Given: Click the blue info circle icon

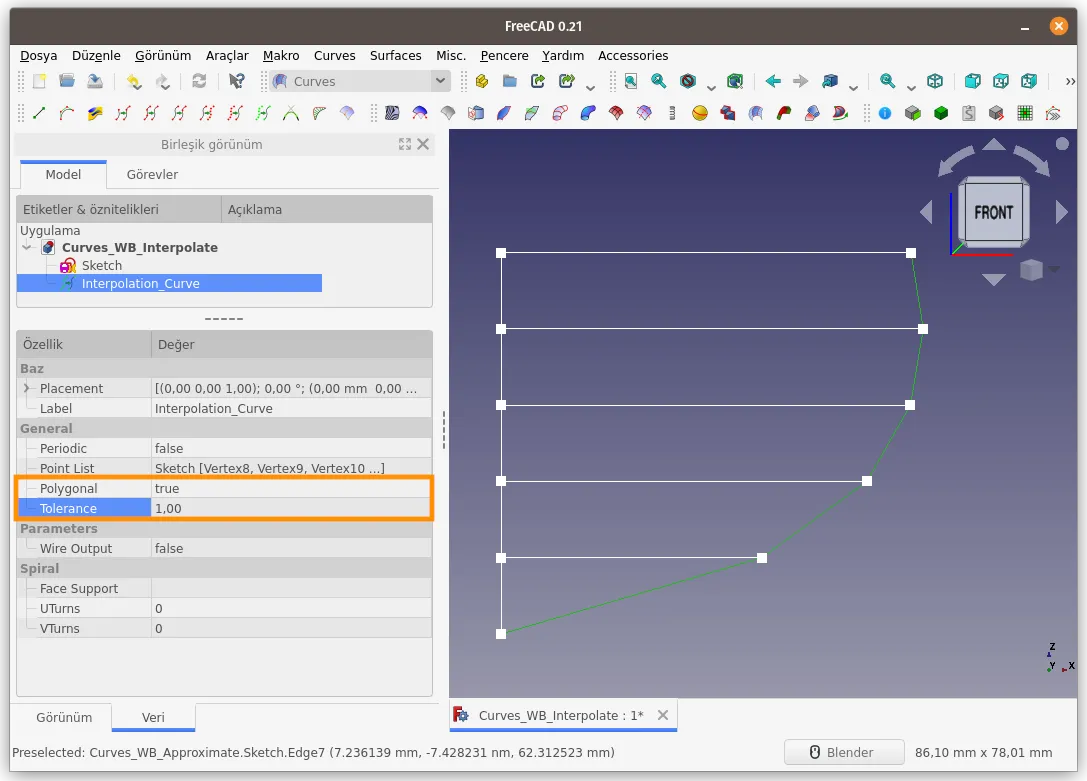Looking at the screenshot, I should (x=885, y=113).
